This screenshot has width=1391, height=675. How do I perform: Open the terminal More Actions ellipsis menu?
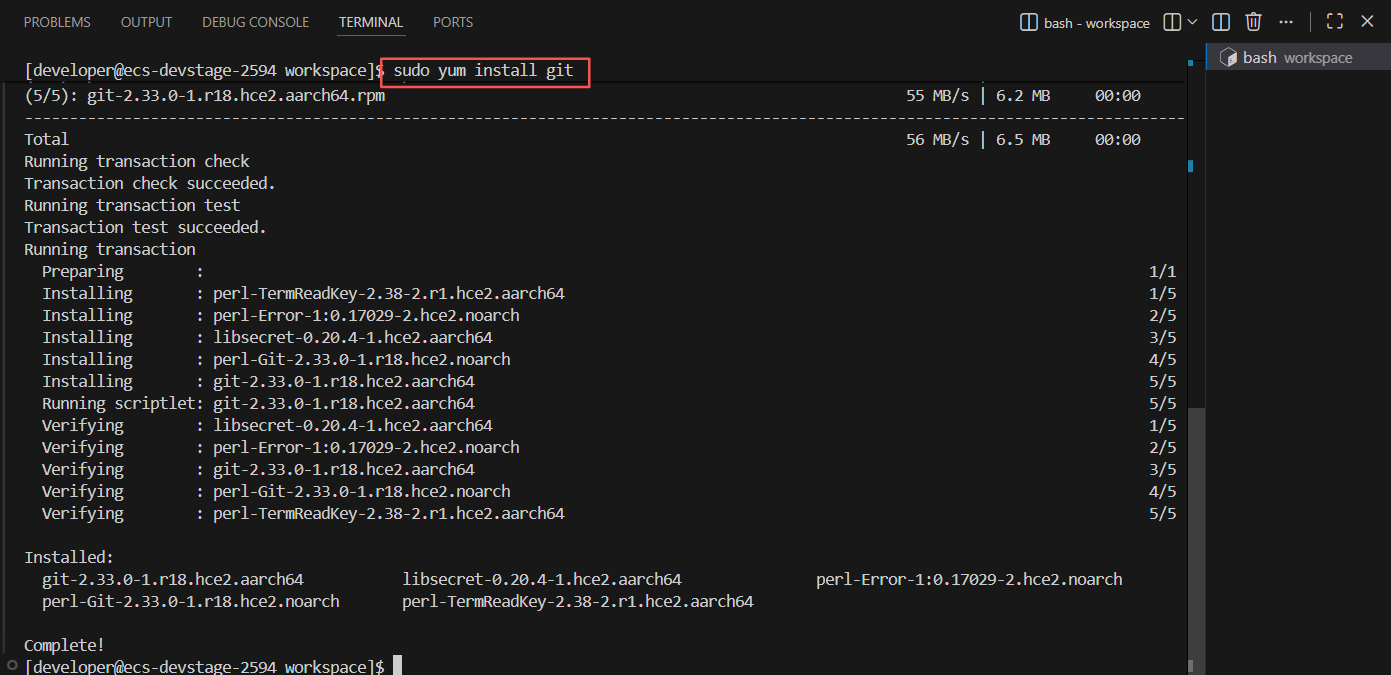(x=1287, y=22)
